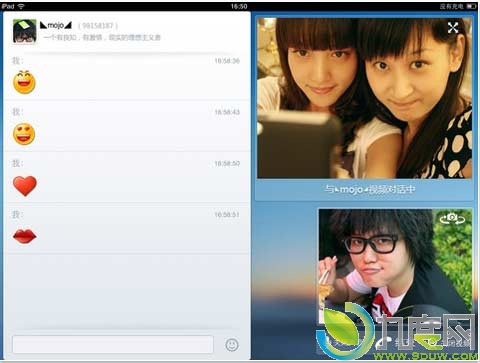Tap the remote video feed of mojo
This screenshot has width=480, height=363.
pyautogui.click(x=364, y=98)
